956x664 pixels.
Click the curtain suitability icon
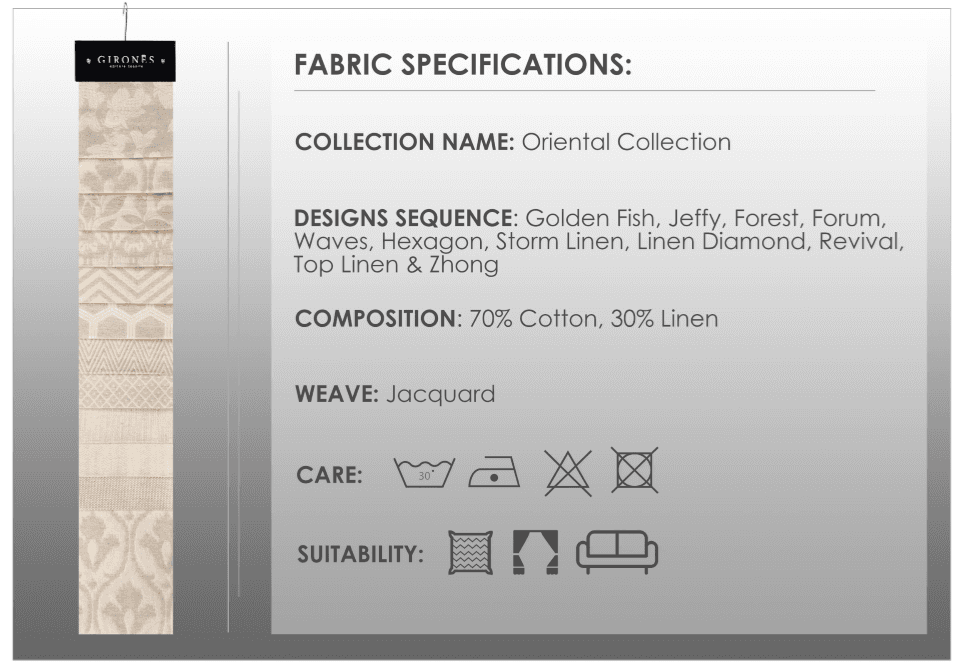[534, 551]
